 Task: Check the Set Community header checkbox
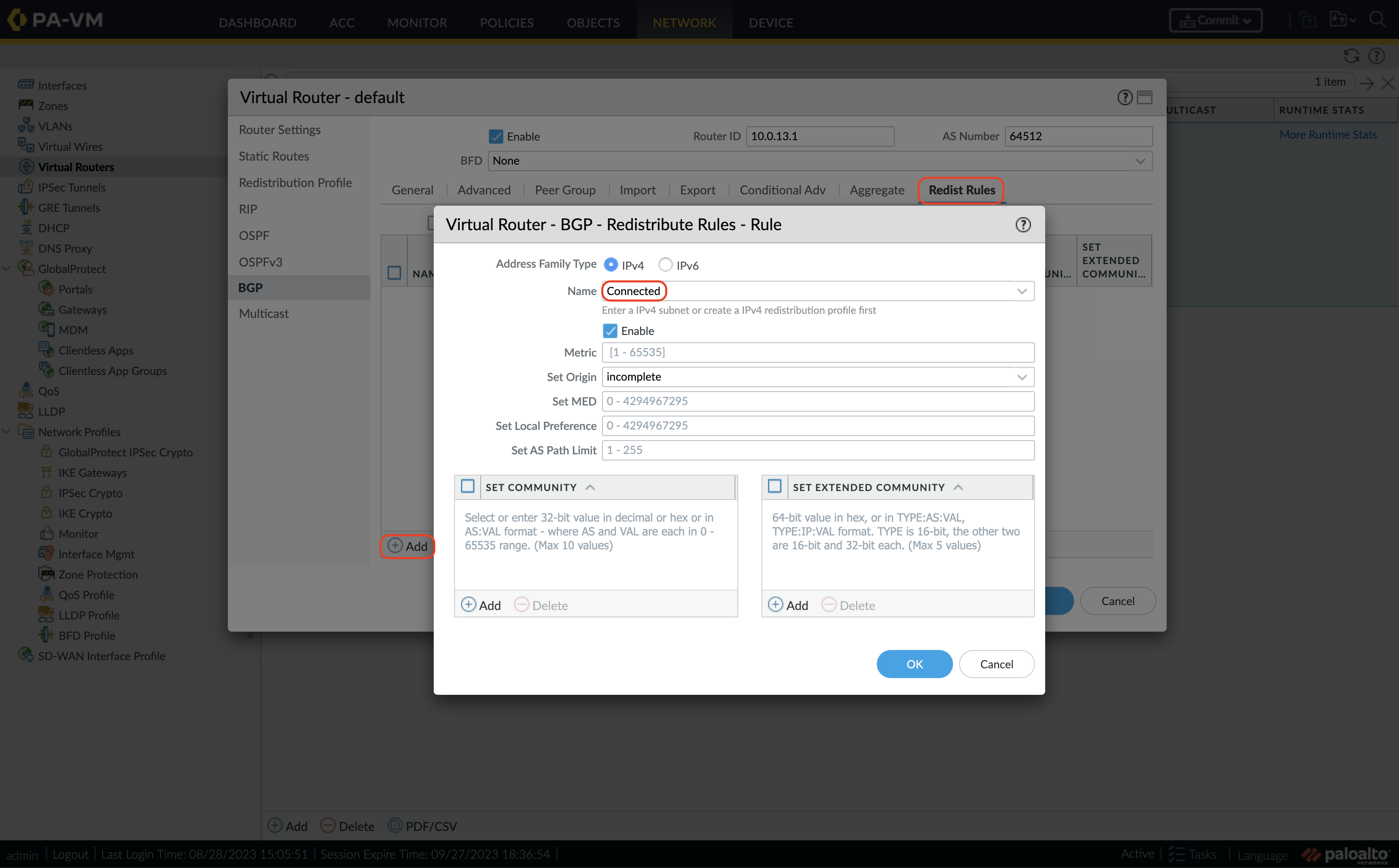click(468, 486)
